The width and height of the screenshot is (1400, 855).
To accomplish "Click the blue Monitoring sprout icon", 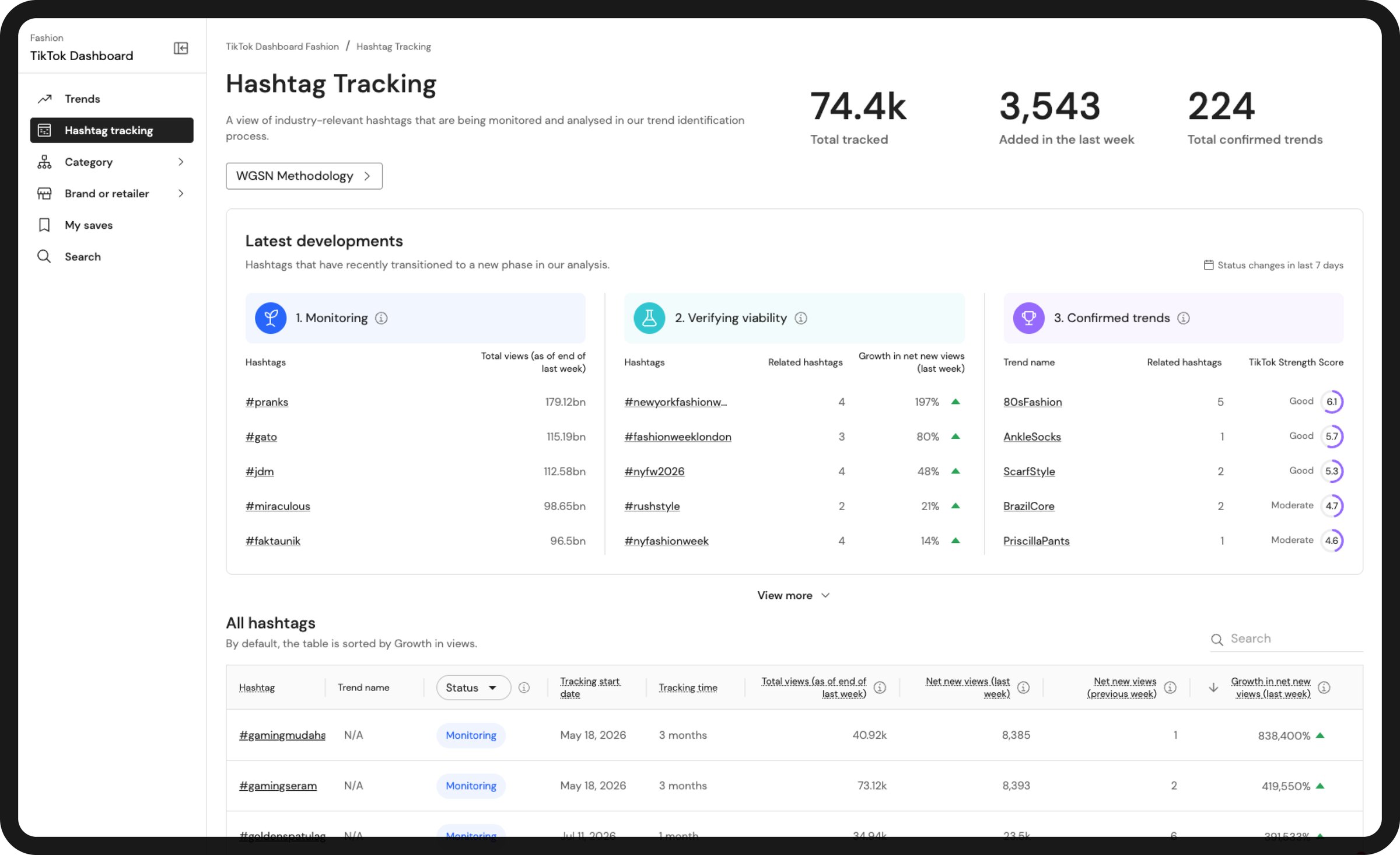I will pos(271,318).
